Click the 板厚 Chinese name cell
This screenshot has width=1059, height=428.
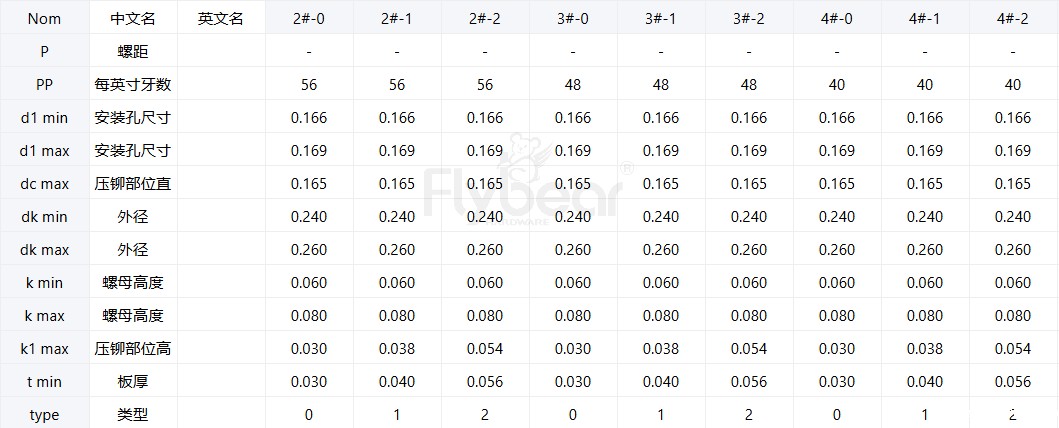pyautogui.click(x=133, y=382)
